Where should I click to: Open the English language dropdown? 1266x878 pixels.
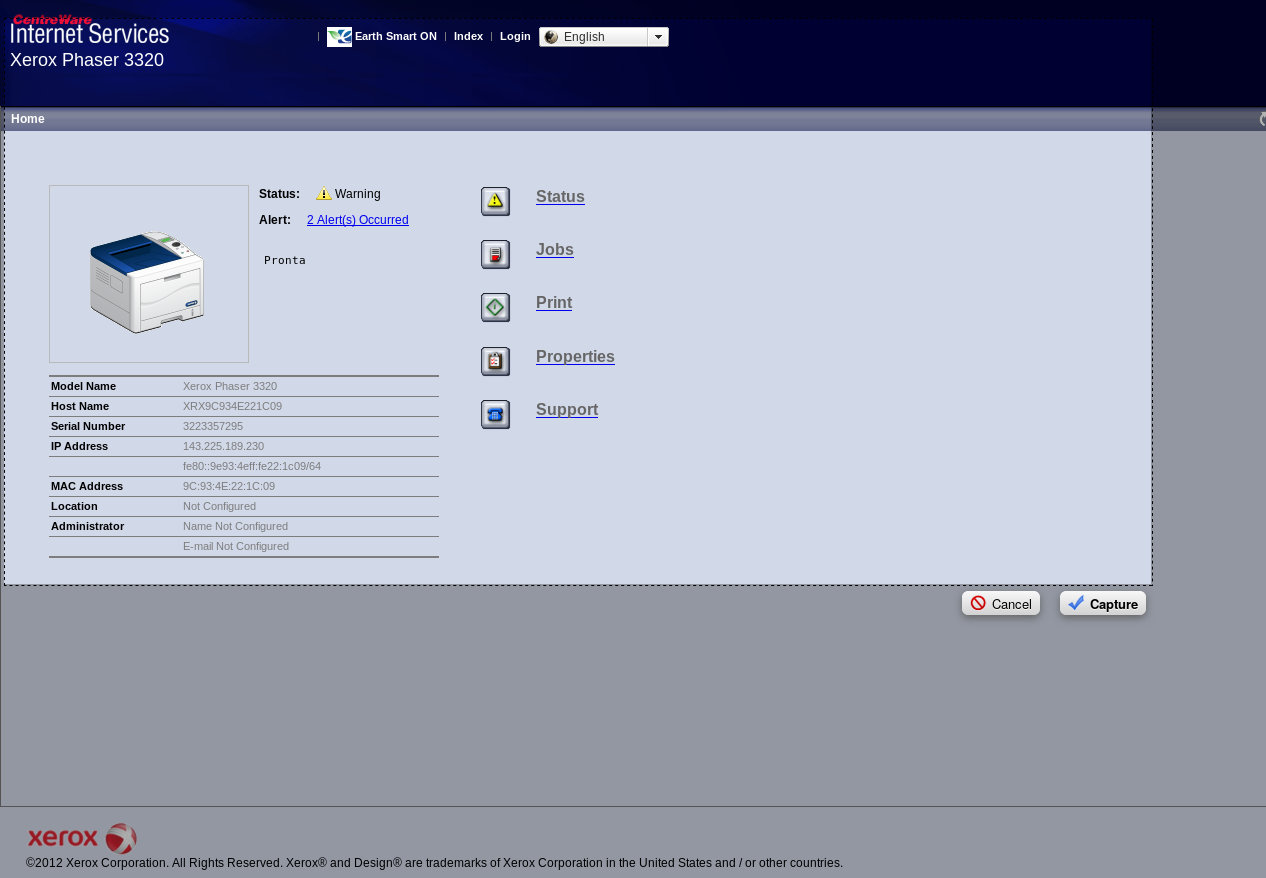click(604, 37)
